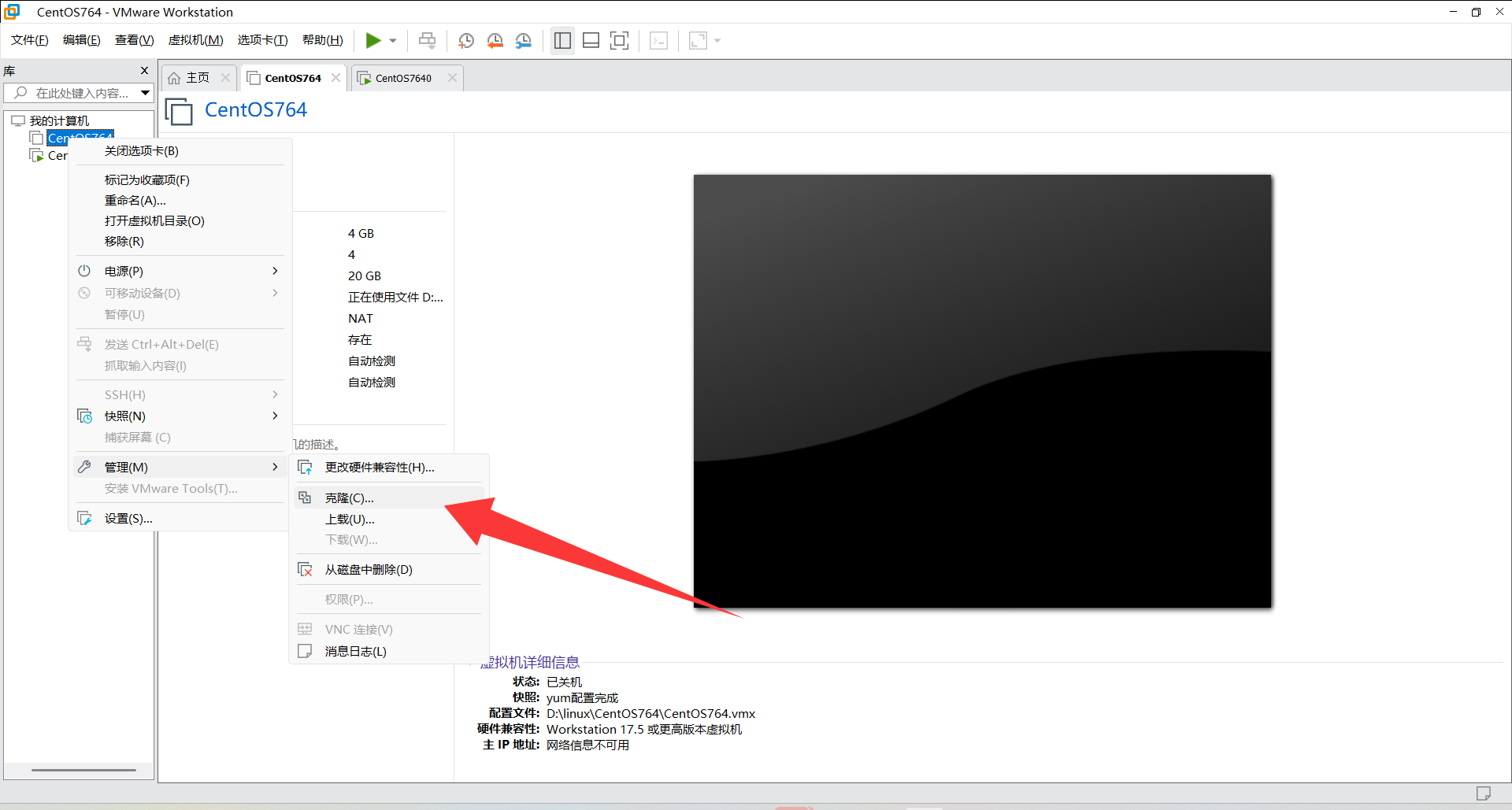The width and height of the screenshot is (1512, 810).
Task: Expand the 管理(M) submenu
Action: (180, 467)
